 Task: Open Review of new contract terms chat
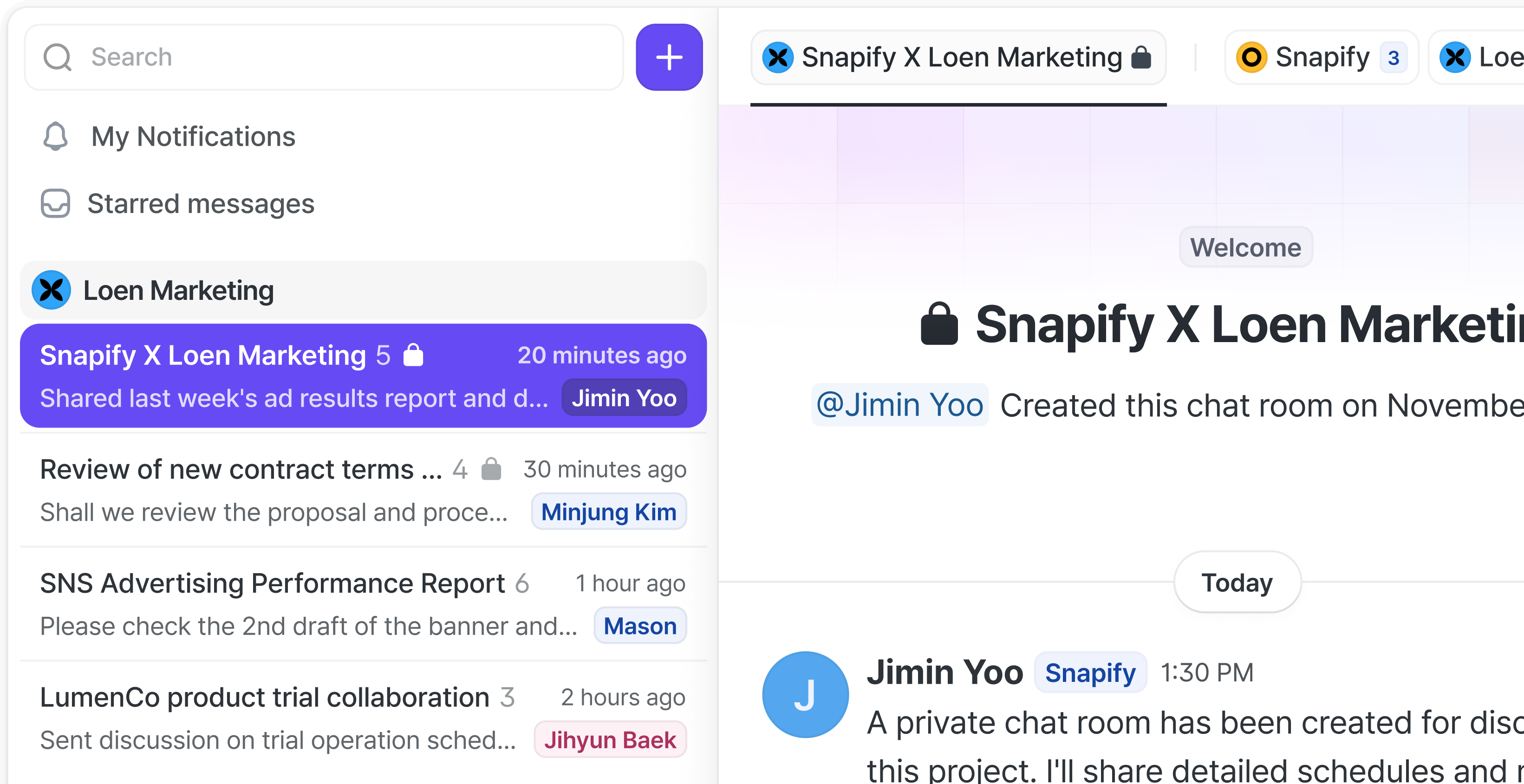tap(363, 490)
